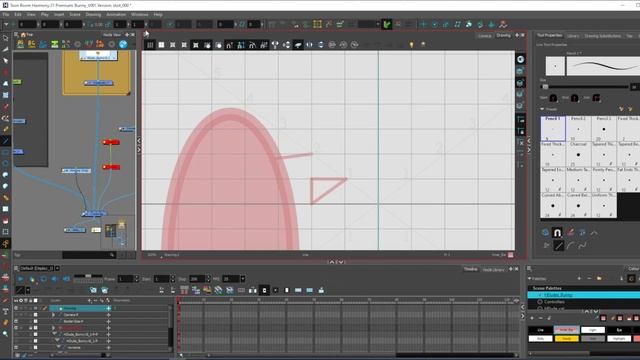
Task: Click the light bulb Light Table icon
Action: [x=411, y=44]
